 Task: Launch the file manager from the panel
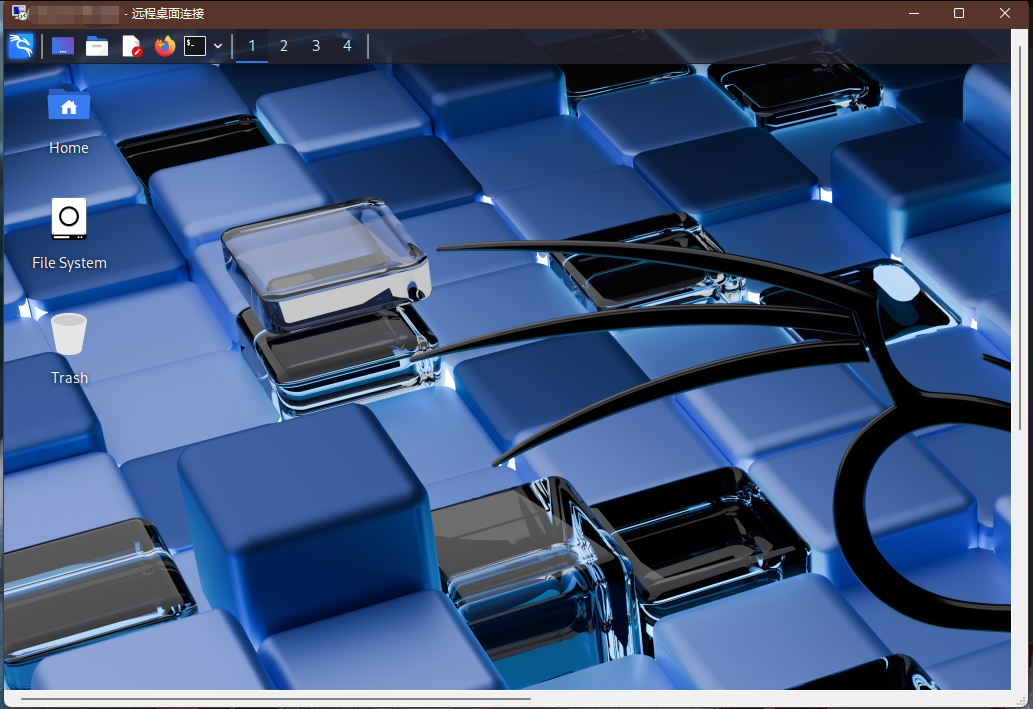[x=97, y=46]
